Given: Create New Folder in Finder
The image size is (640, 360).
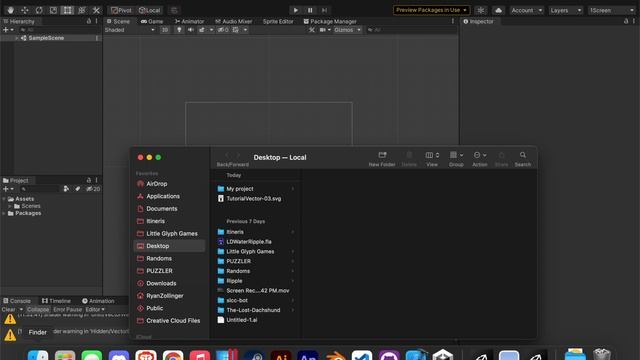Looking at the screenshot, I should [382, 159].
